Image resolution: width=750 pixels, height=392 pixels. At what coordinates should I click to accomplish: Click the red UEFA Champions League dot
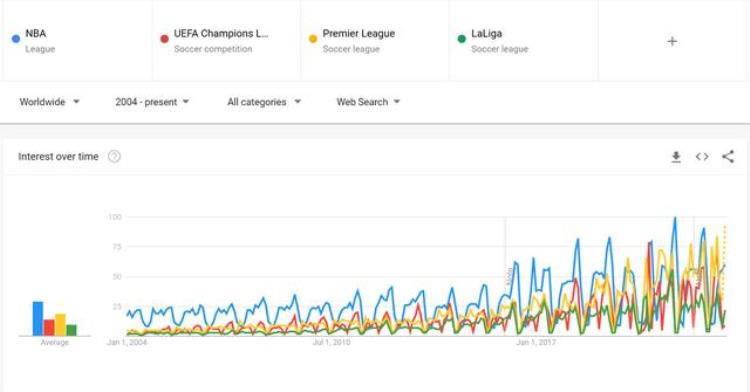(x=165, y=39)
